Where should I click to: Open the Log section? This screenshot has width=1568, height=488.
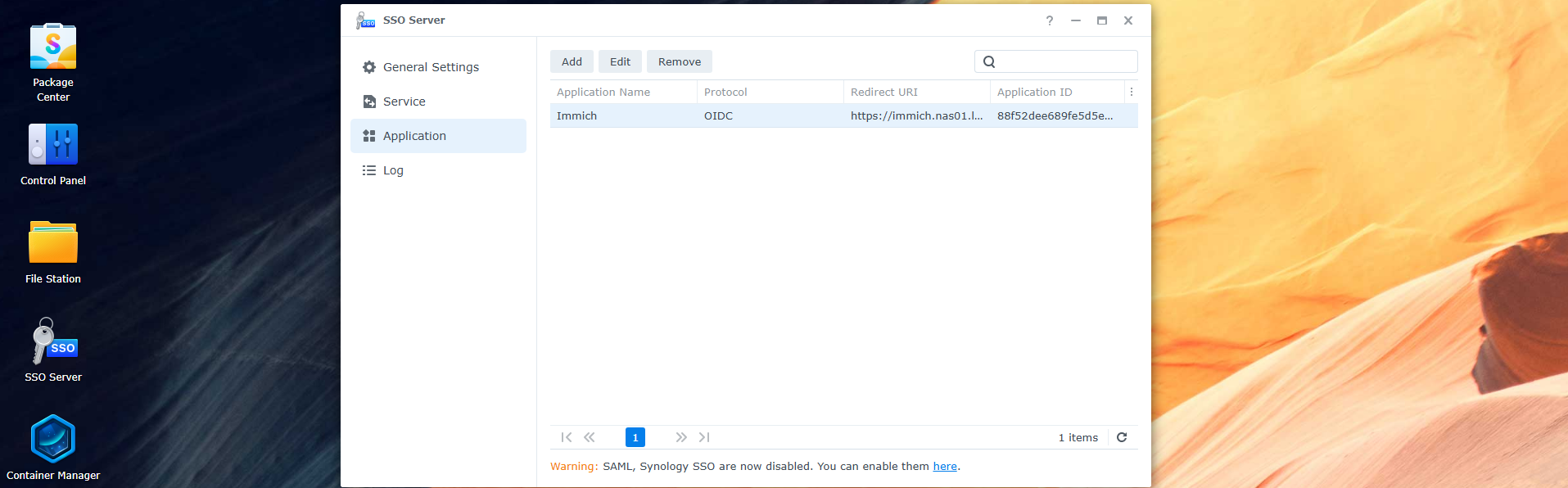pos(393,170)
